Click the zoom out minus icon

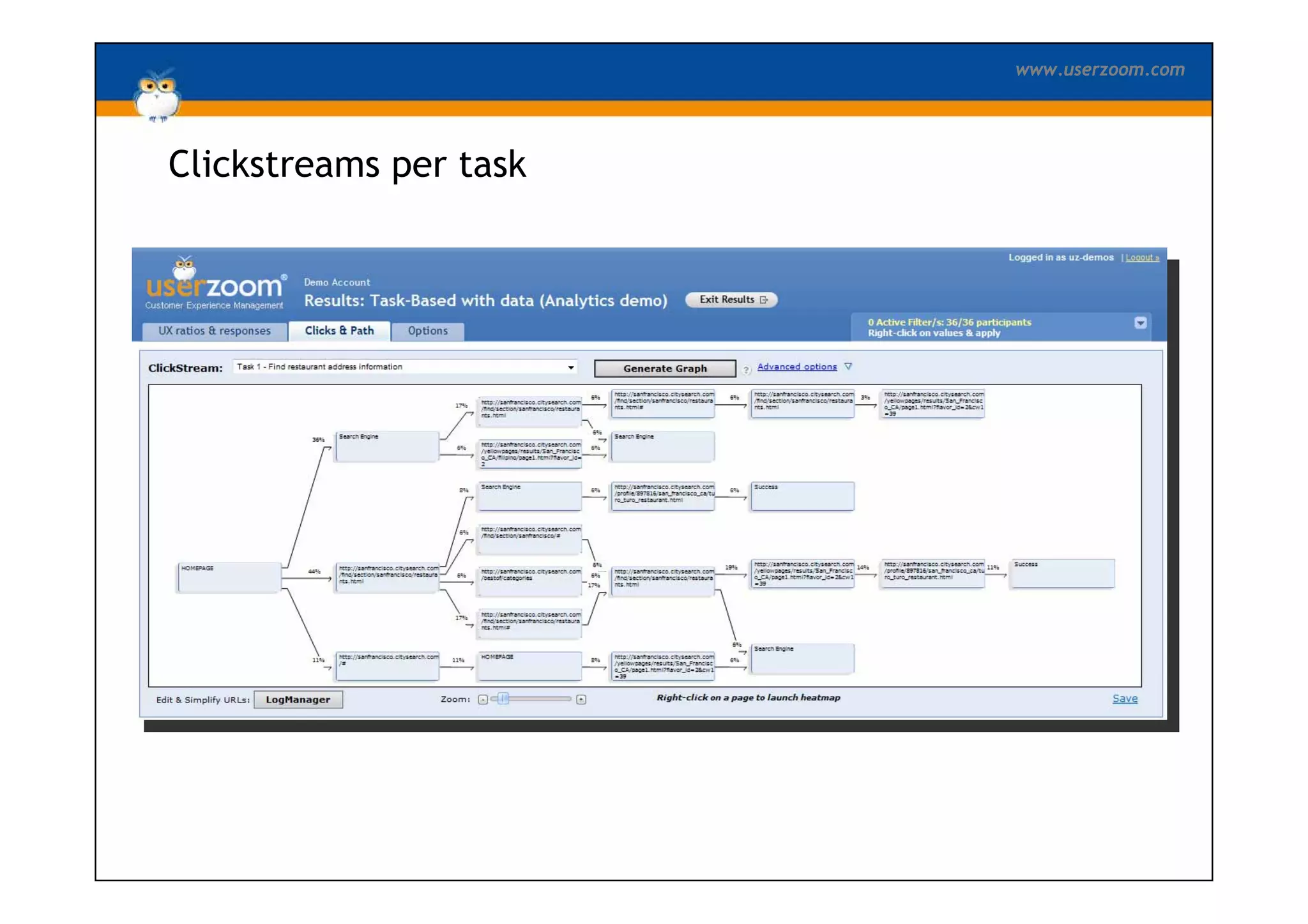(x=483, y=699)
